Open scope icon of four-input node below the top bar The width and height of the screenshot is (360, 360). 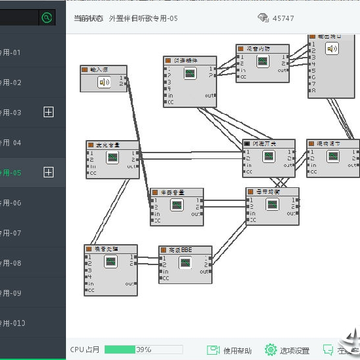(190, 73)
